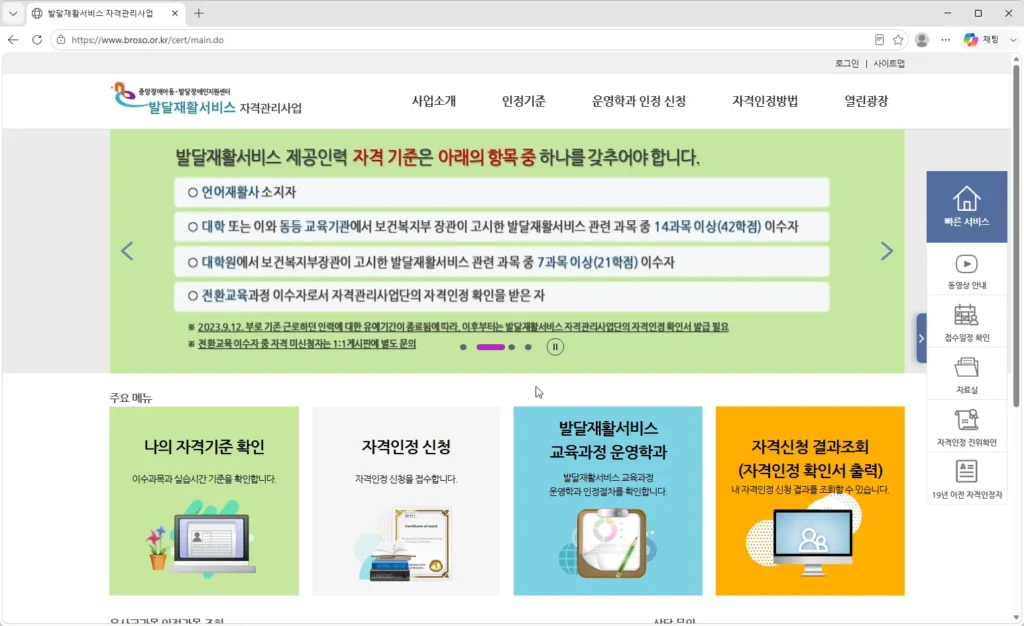The width and height of the screenshot is (1024, 626).
Task: Expand the Copilot sidebar dropdown arrow
Action: (x=1013, y=40)
